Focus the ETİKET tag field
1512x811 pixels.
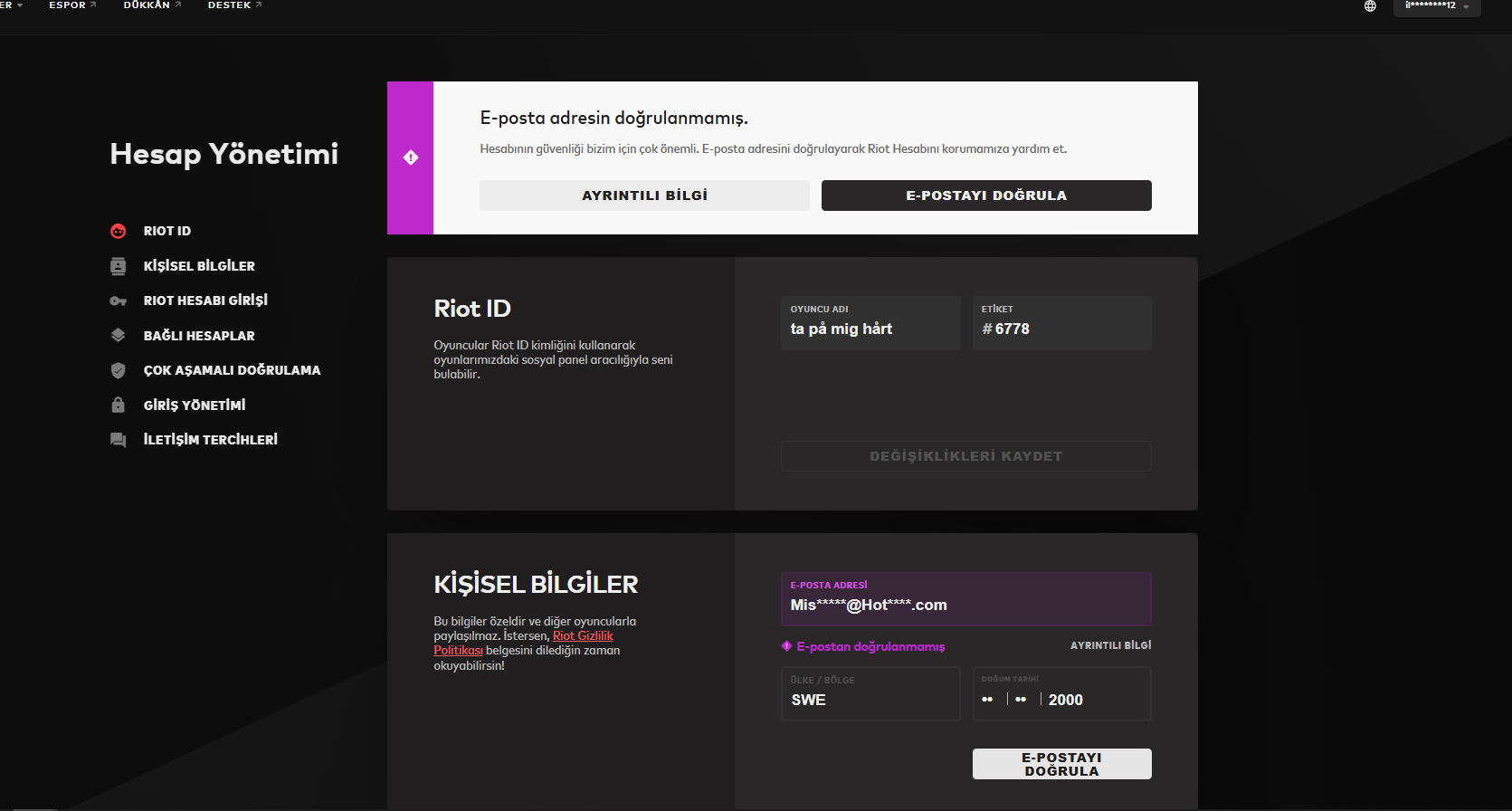1062,323
